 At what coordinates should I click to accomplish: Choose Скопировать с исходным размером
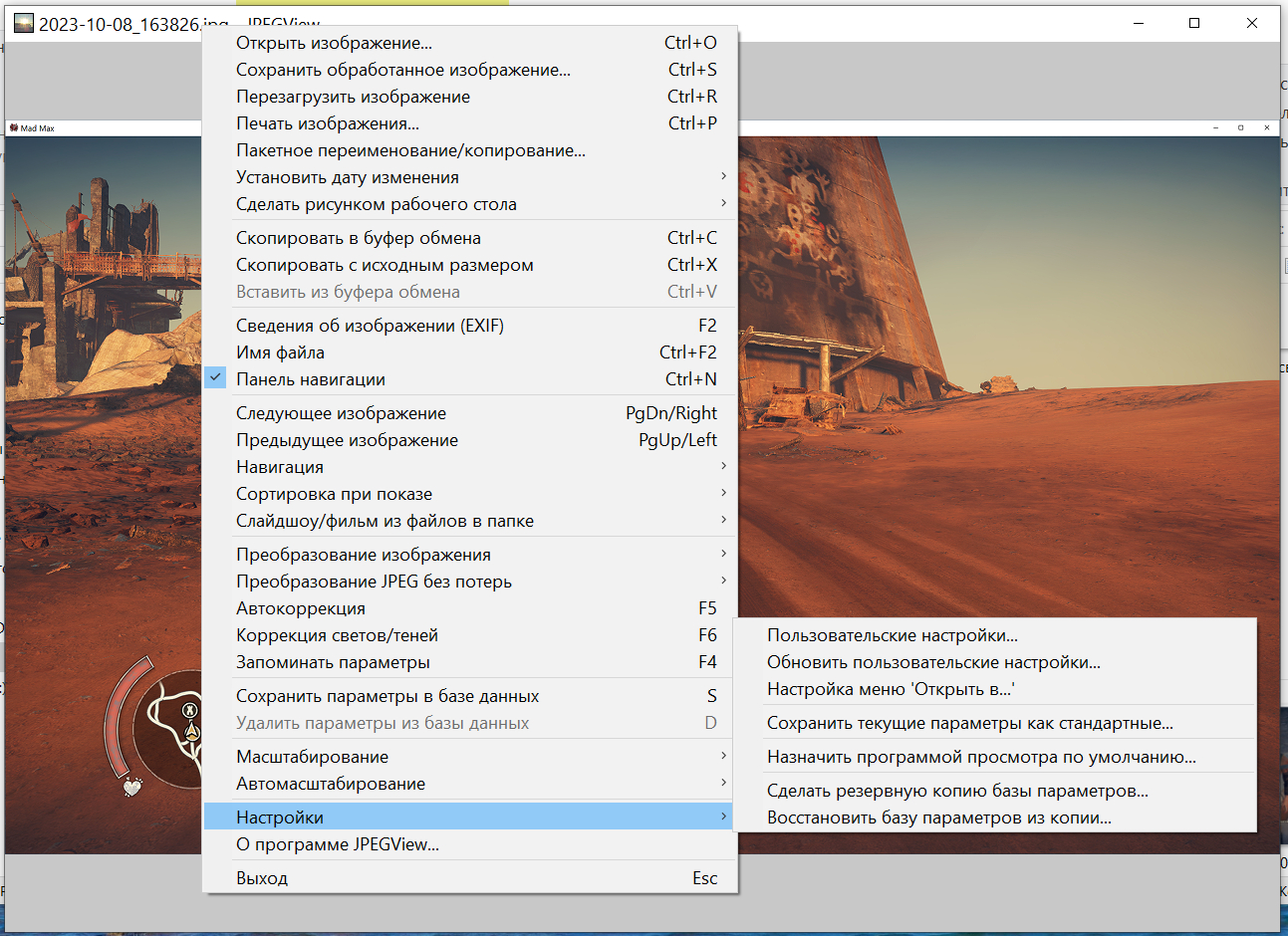[469, 265]
